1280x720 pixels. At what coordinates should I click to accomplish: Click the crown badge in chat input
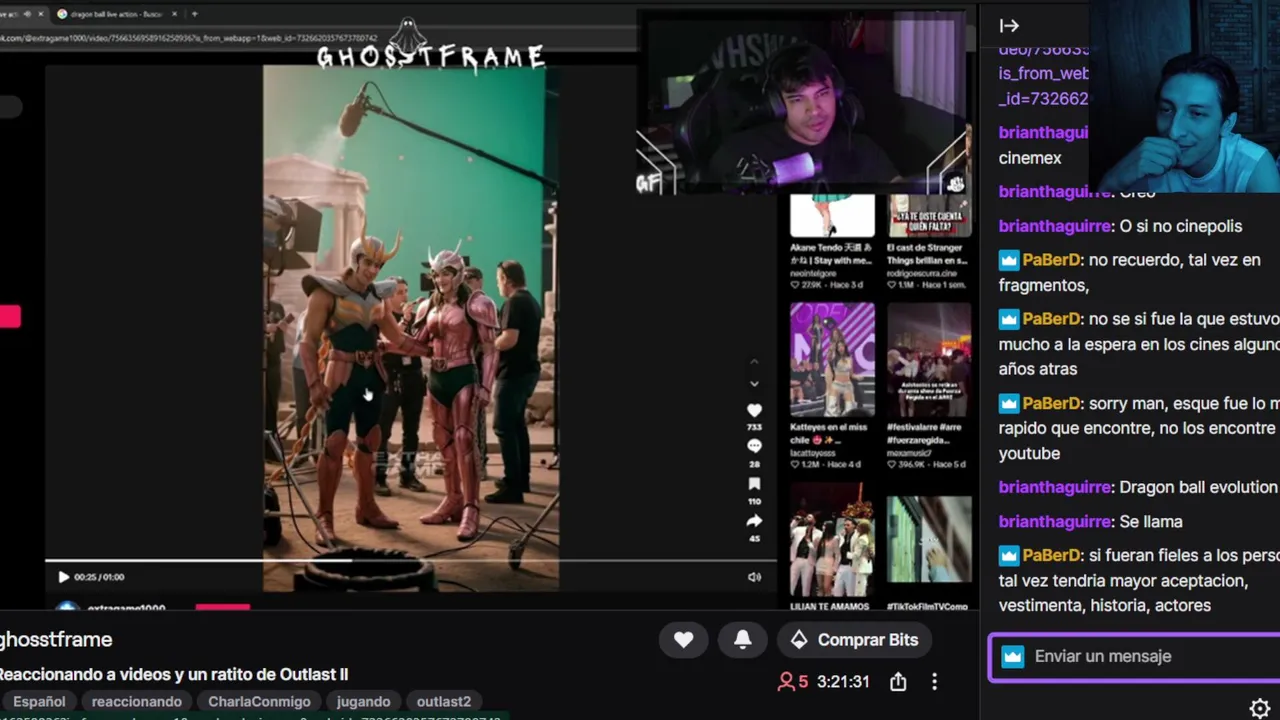(x=1013, y=657)
